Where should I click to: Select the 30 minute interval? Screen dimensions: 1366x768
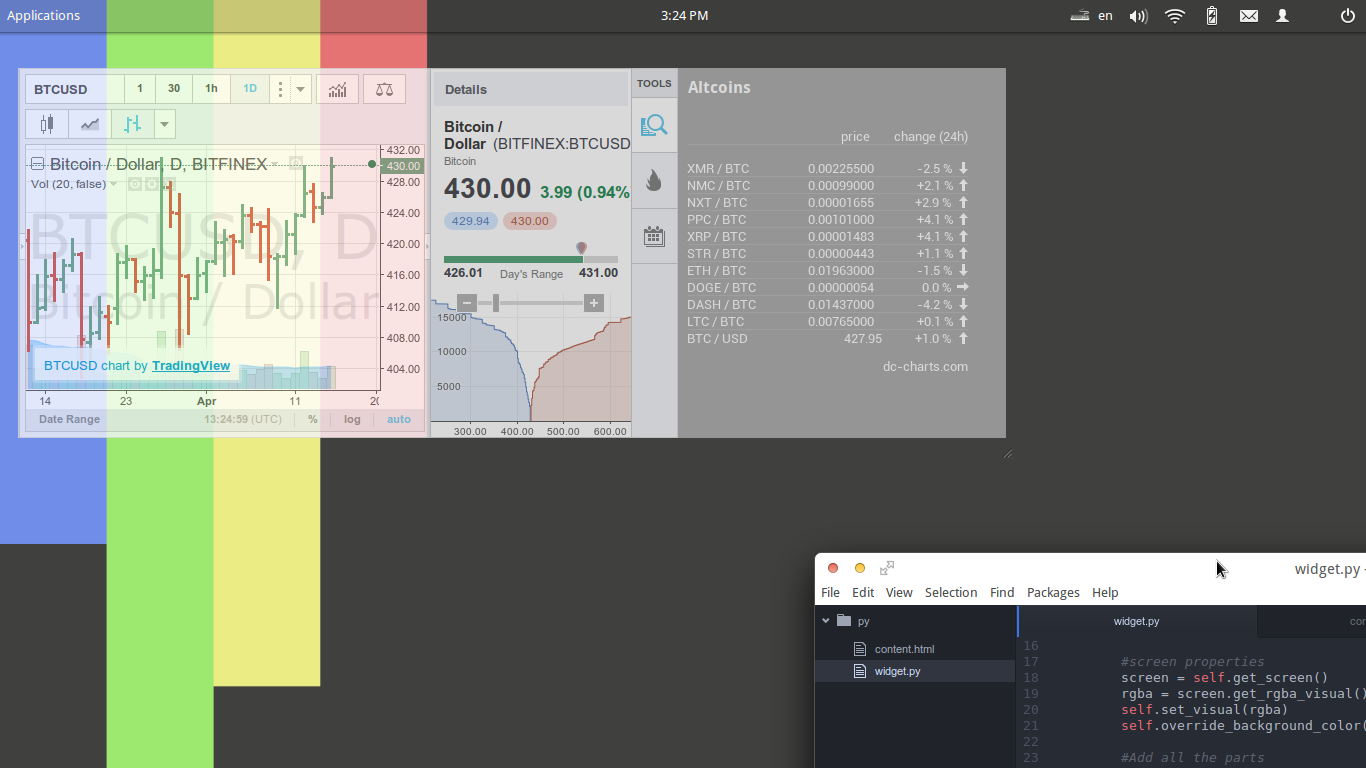(x=174, y=89)
